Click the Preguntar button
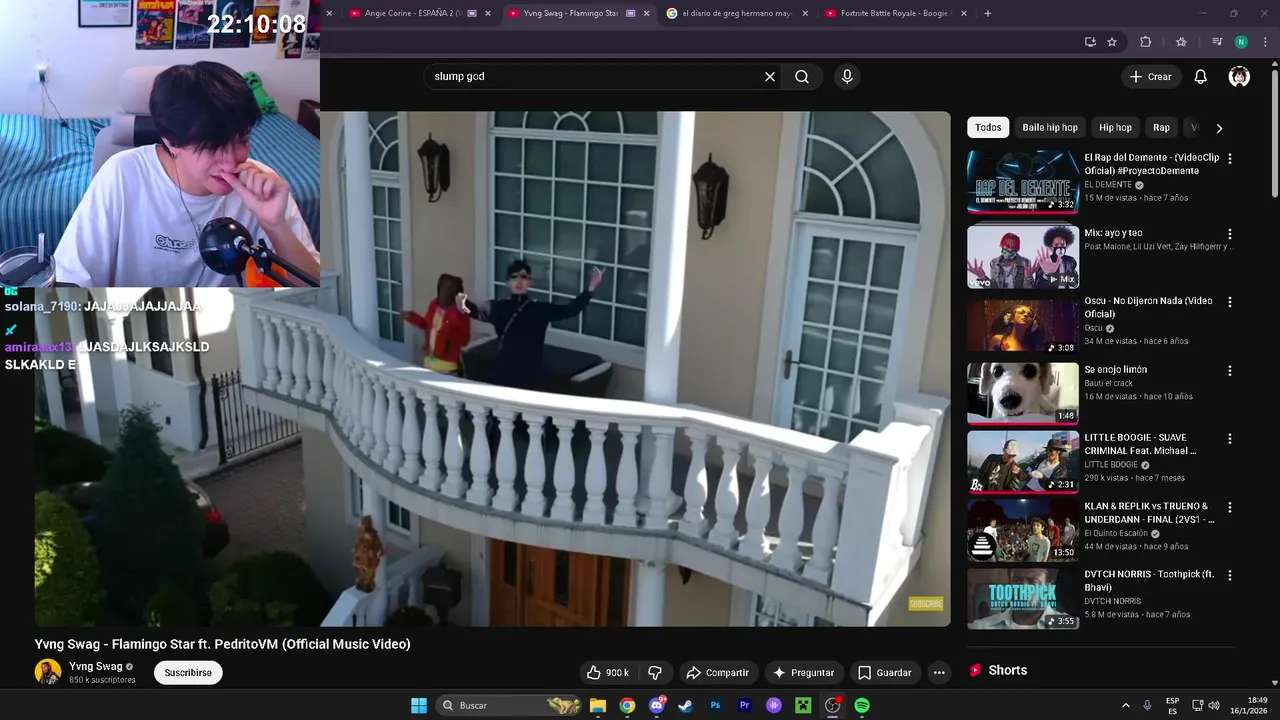 point(803,673)
